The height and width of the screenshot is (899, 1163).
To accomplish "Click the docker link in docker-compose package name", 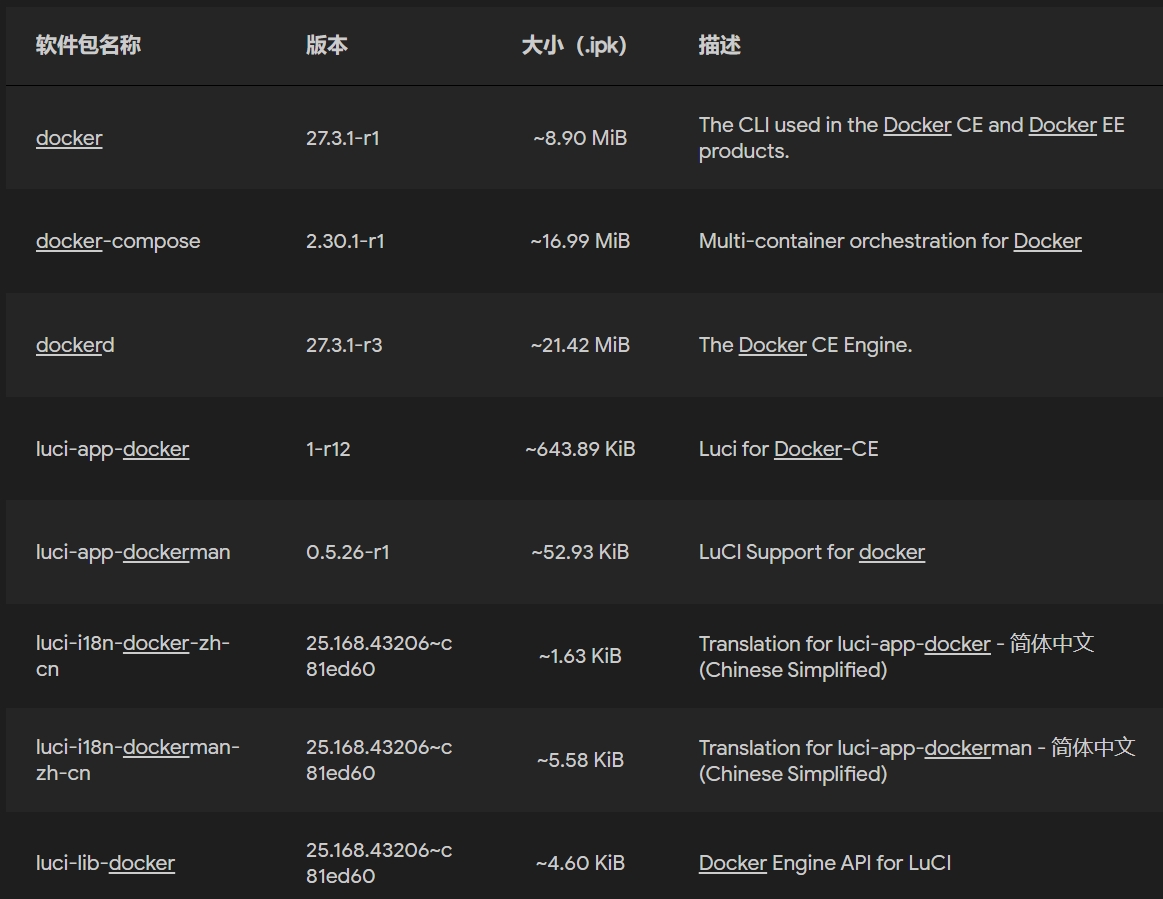I will (69, 241).
